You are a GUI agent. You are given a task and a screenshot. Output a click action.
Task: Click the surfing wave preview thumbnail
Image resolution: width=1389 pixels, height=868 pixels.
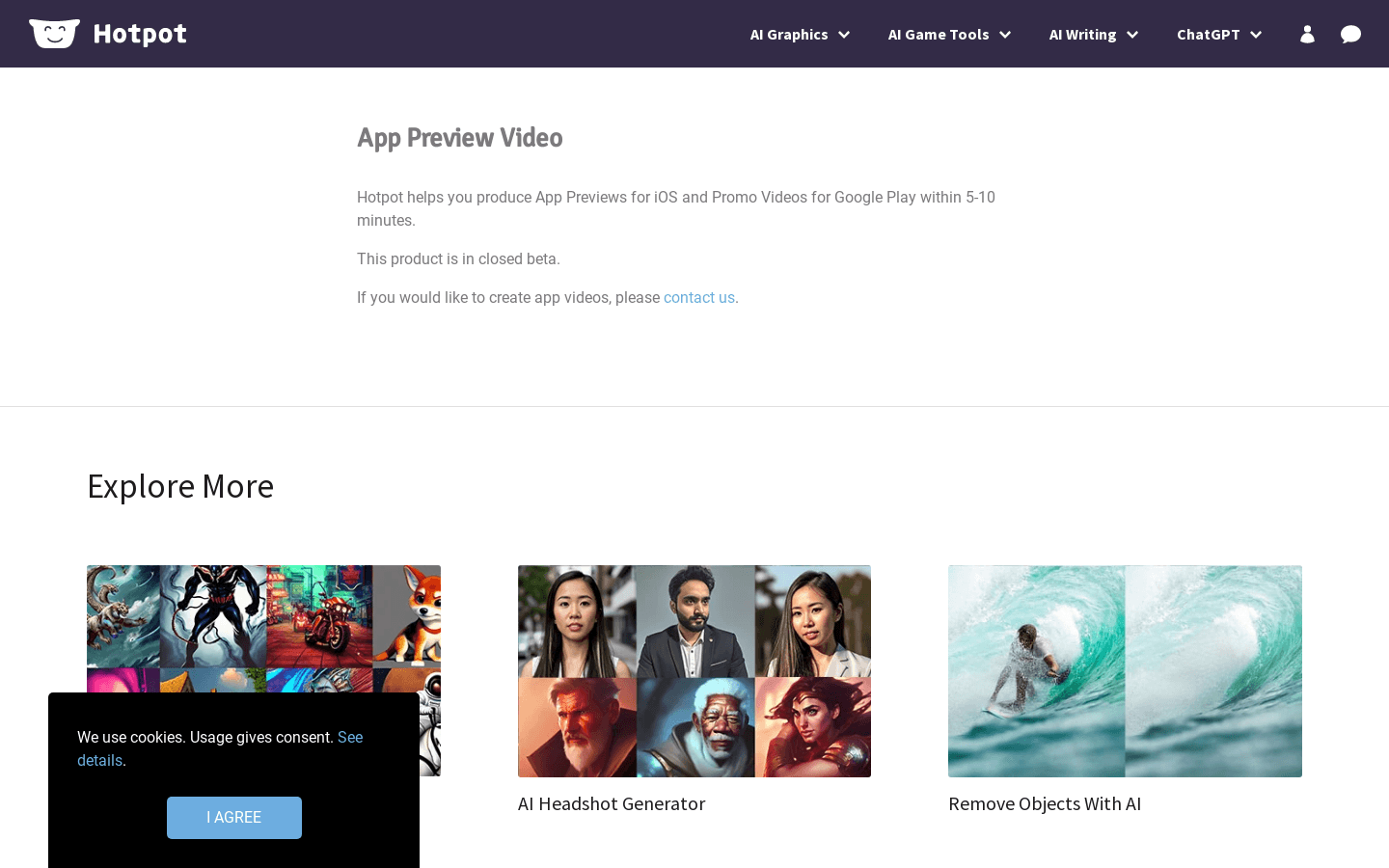[x=1125, y=670]
